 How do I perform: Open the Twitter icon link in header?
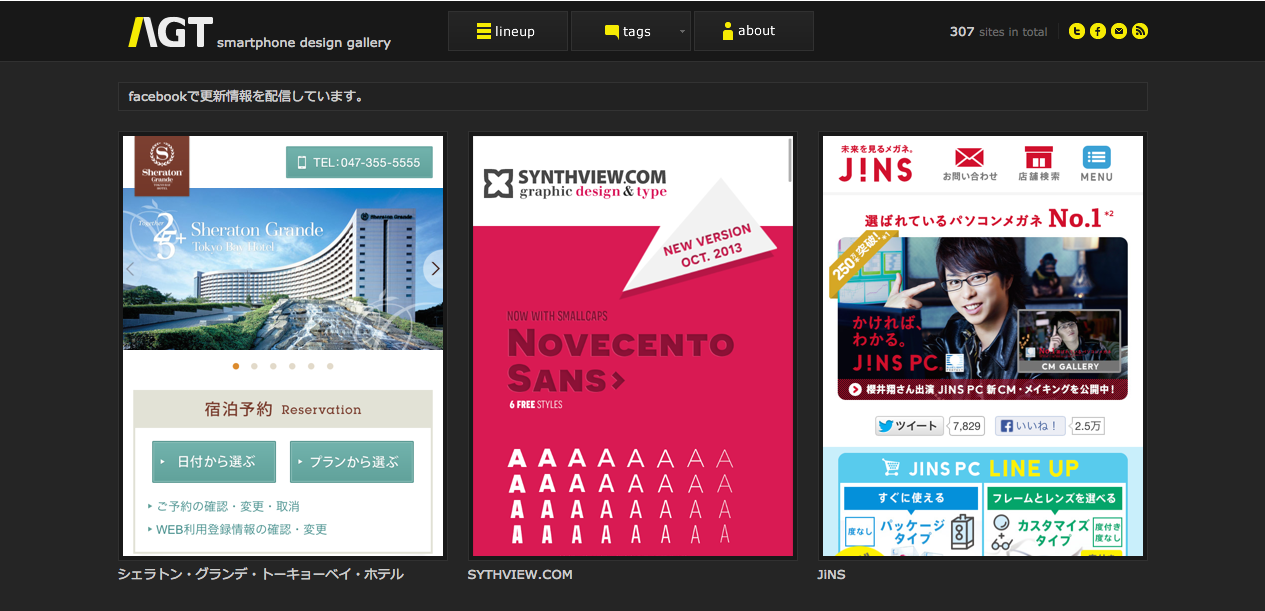(x=1077, y=31)
